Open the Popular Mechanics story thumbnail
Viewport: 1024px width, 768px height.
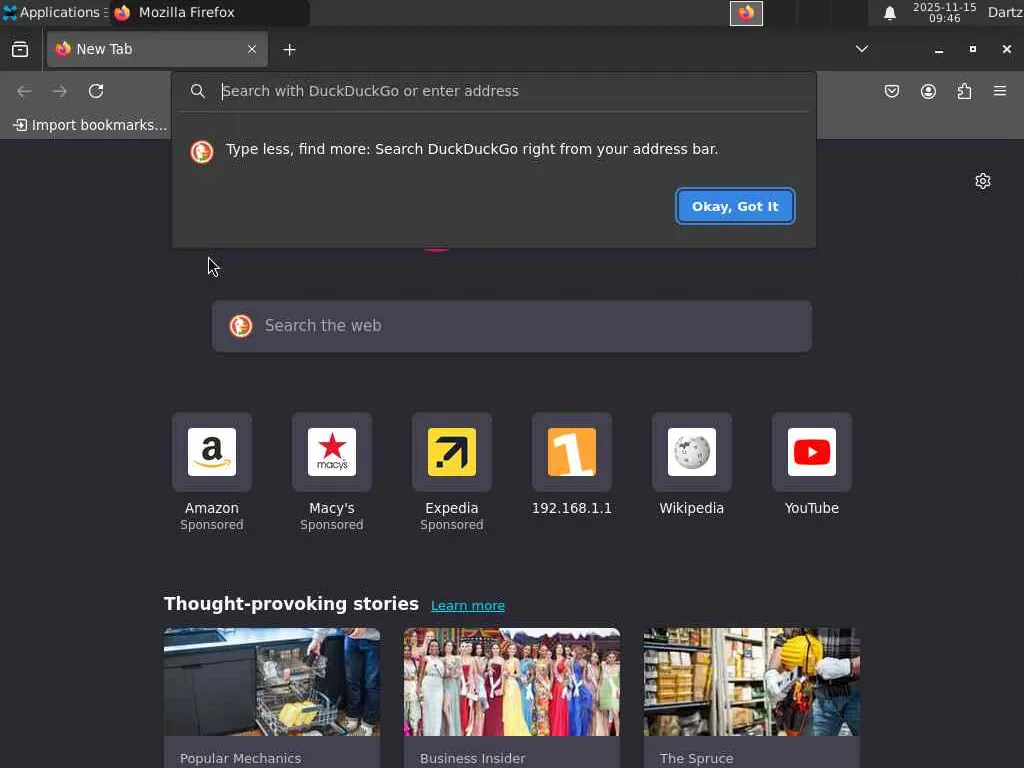point(272,682)
